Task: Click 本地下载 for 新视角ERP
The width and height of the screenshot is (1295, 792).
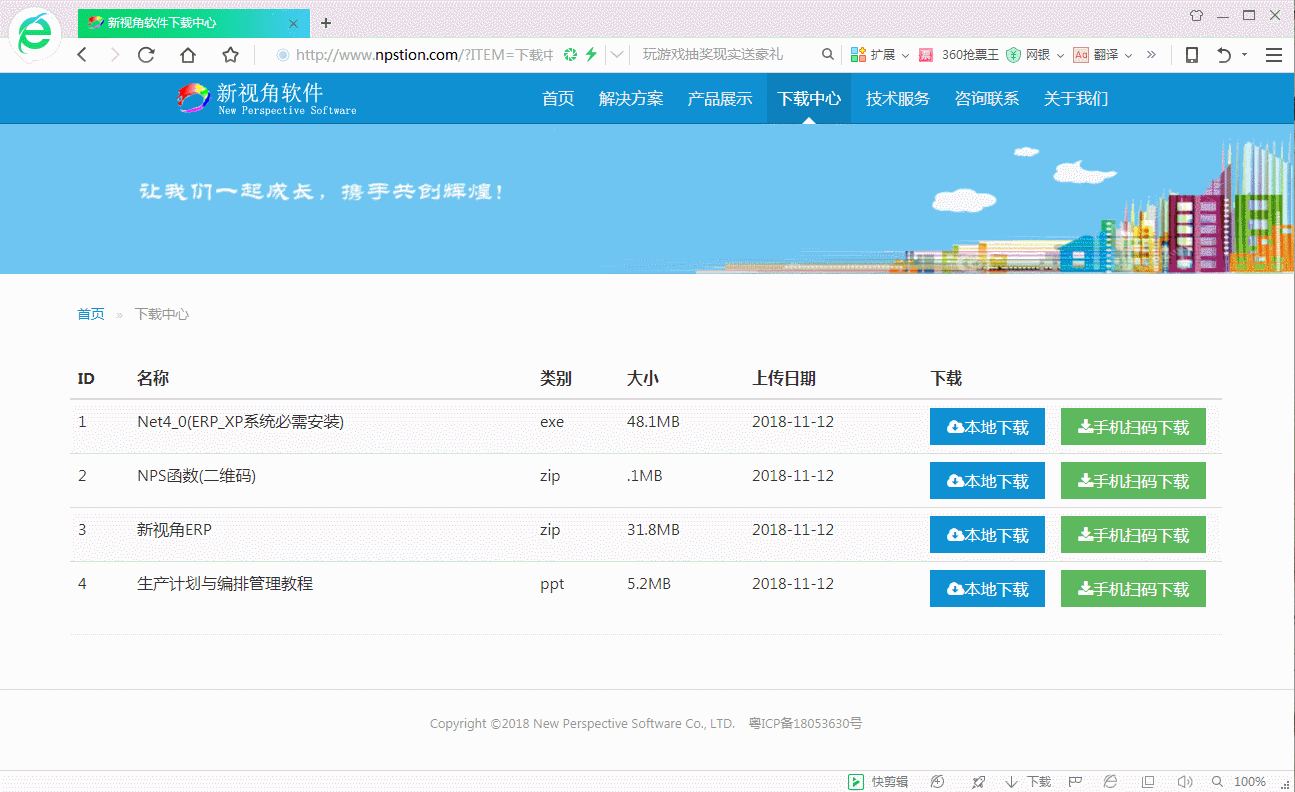Action: tap(987, 534)
